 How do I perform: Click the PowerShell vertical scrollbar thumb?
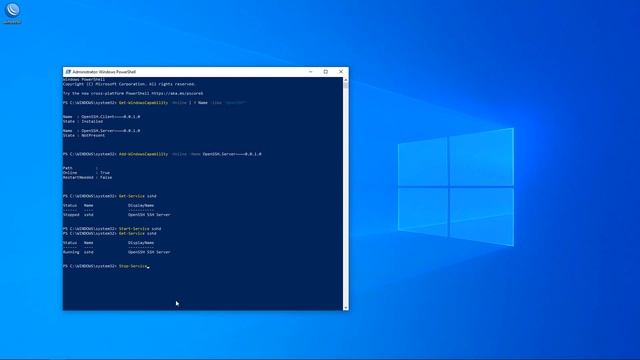(346, 86)
